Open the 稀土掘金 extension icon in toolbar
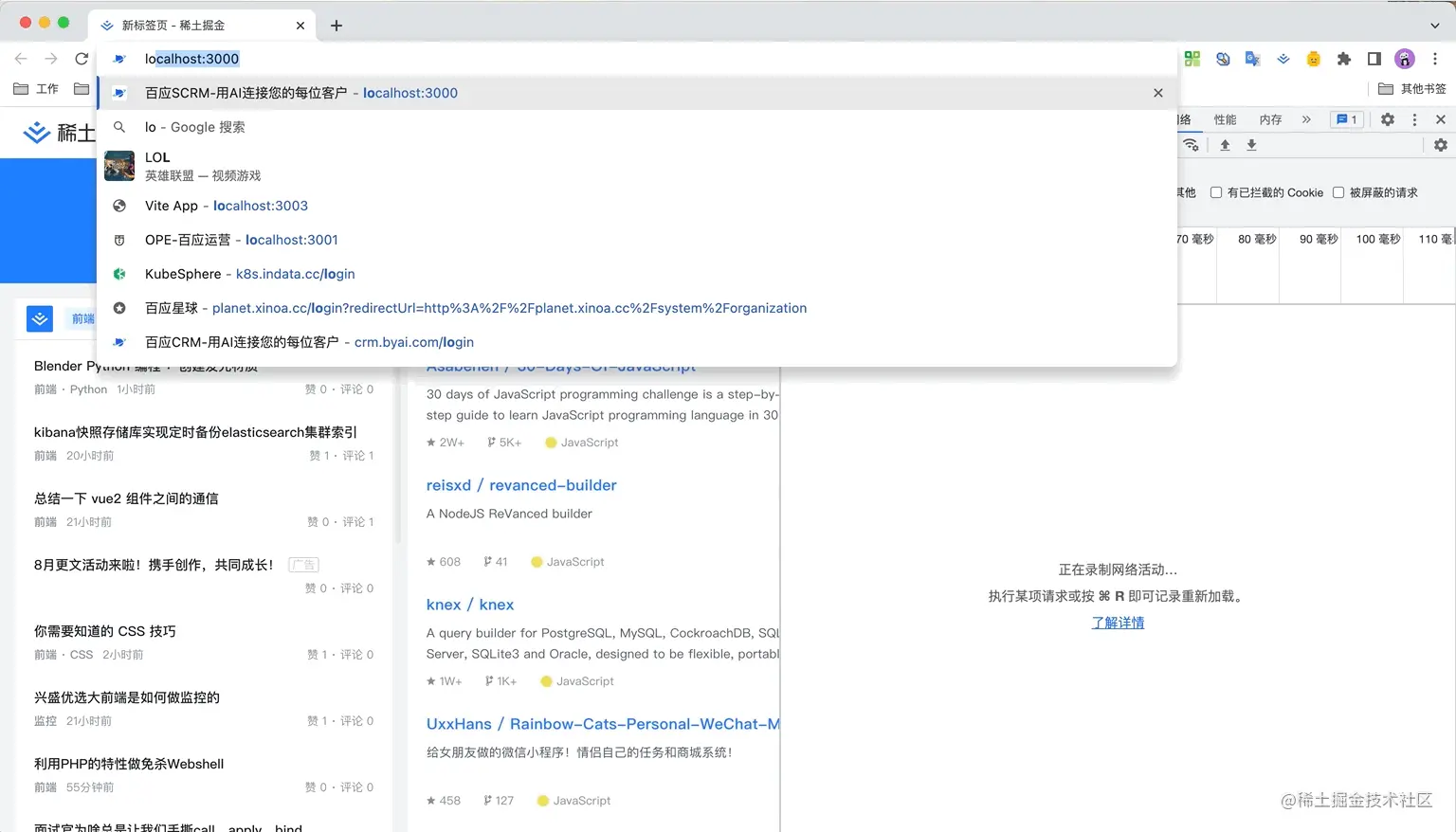 1283,59
